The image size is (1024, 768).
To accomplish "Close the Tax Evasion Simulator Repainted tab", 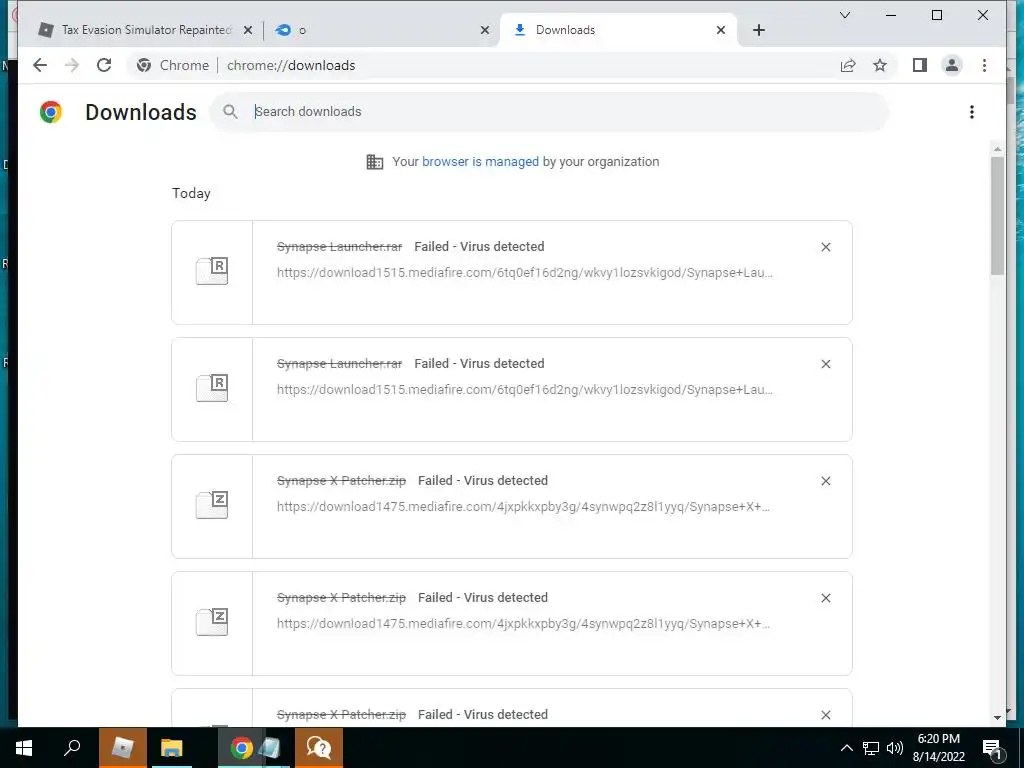I will tap(248, 30).
